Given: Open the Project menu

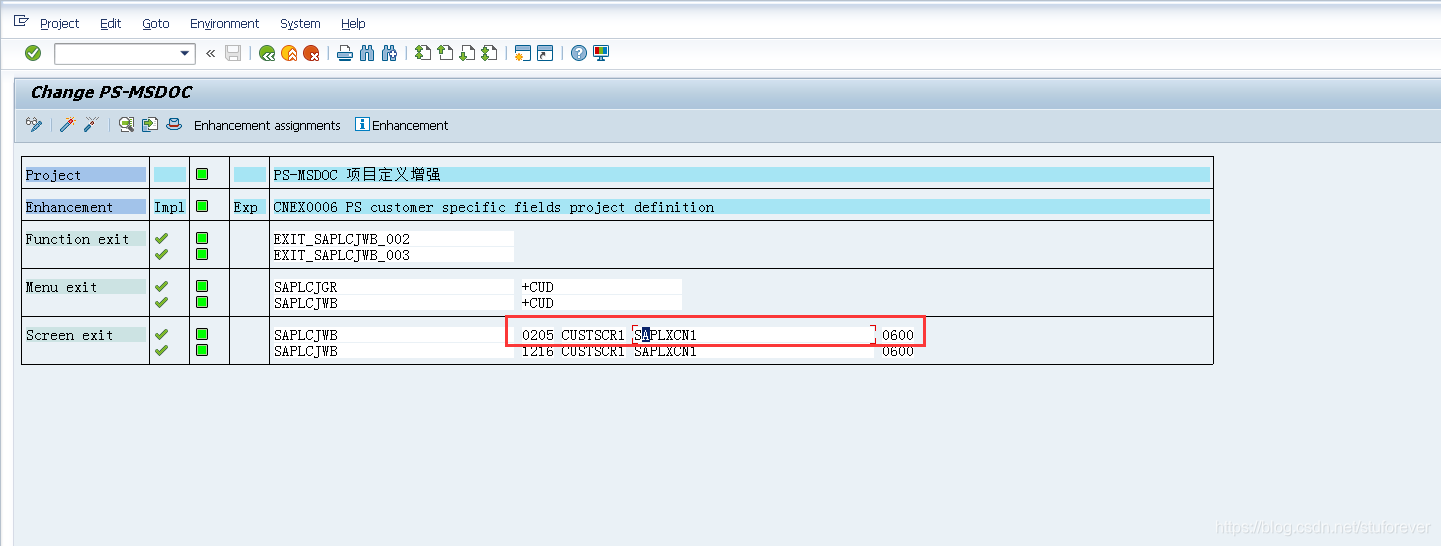Looking at the screenshot, I should pyautogui.click(x=60, y=23).
